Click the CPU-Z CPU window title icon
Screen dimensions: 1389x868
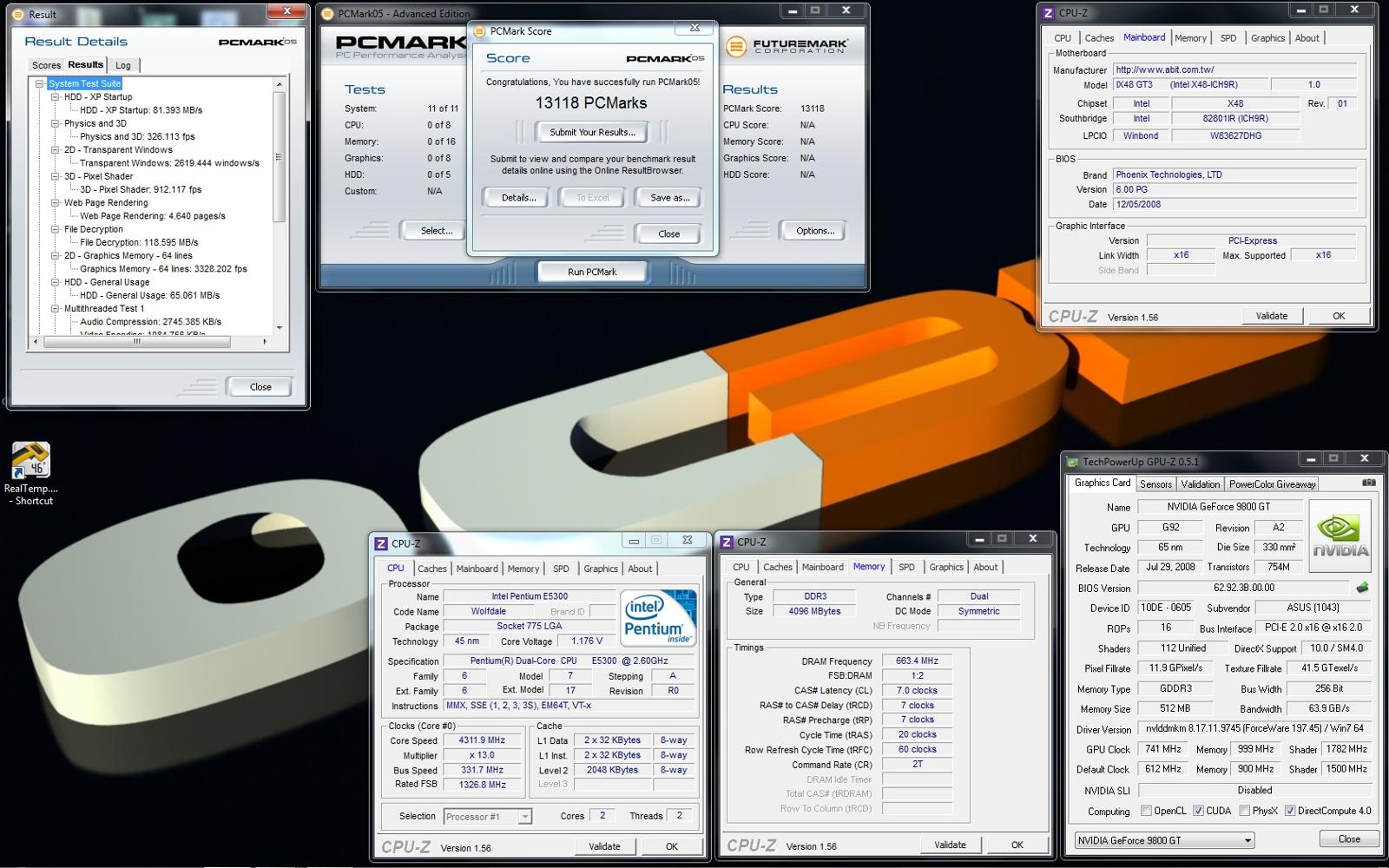click(381, 543)
